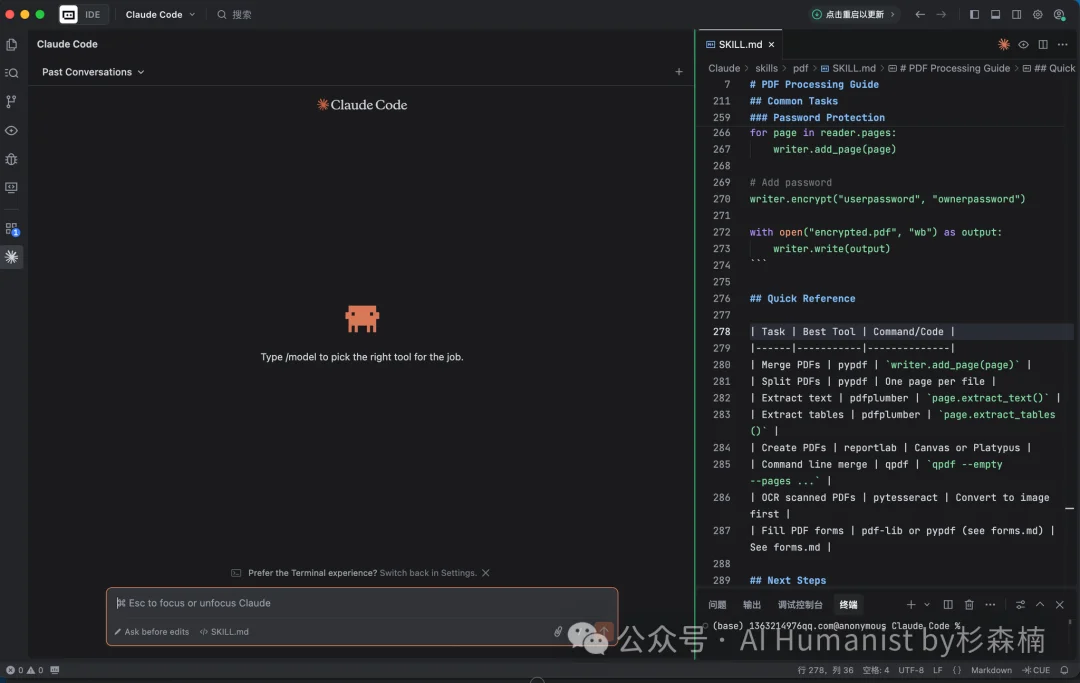
Task: Open the Claude Code sidebar icon
Action: (12, 257)
